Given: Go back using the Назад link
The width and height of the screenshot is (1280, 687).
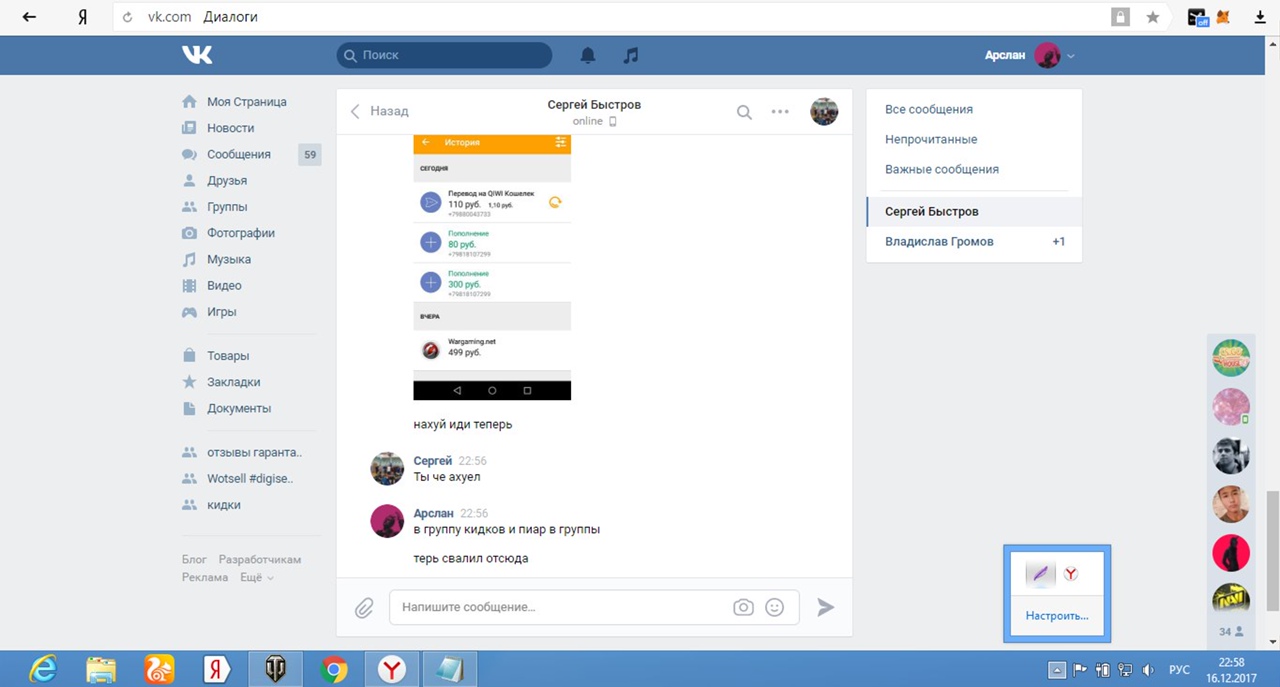Looking at the screenshot, I should [x=379, y=111].
